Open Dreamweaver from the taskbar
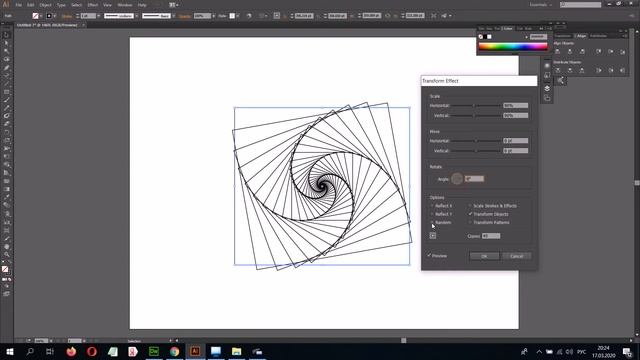The width and height of the screenshot is (640, 360). click(x=154, y=351)
